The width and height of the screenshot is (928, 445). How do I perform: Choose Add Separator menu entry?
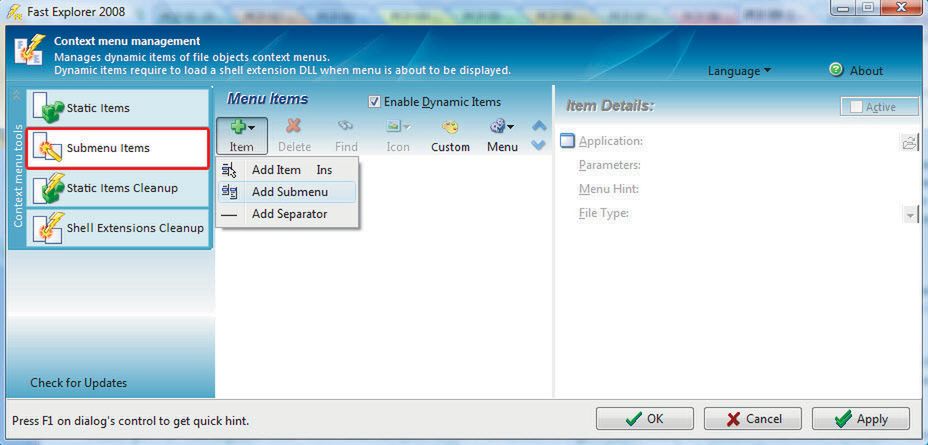[x=288, y=214]
